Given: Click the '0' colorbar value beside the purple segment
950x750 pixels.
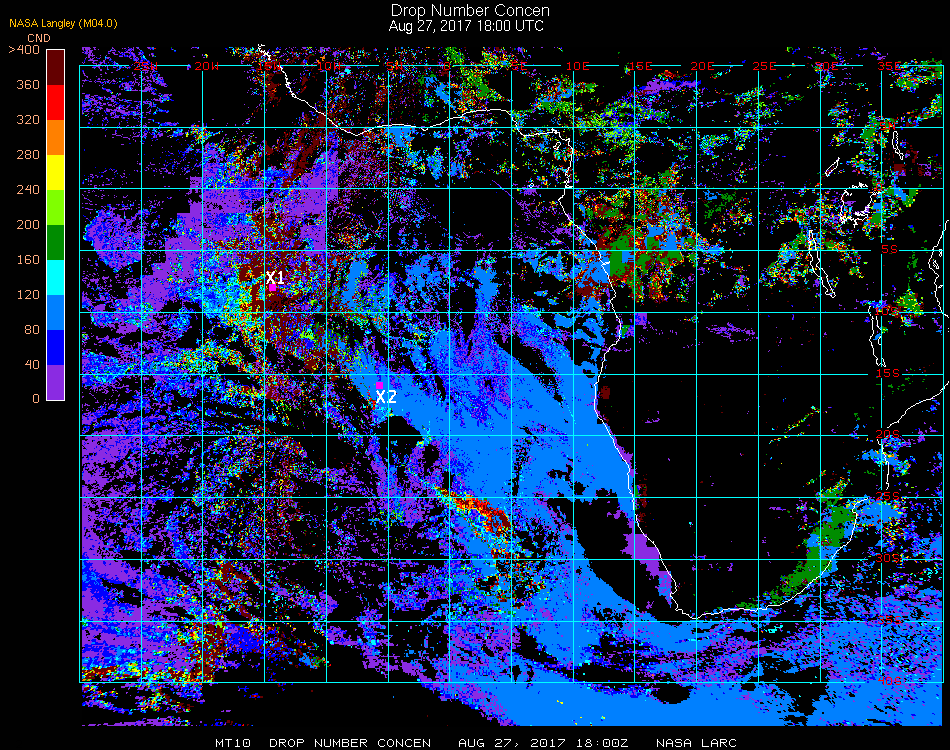Looking at the screenshot, I should (x=36, y=399).
